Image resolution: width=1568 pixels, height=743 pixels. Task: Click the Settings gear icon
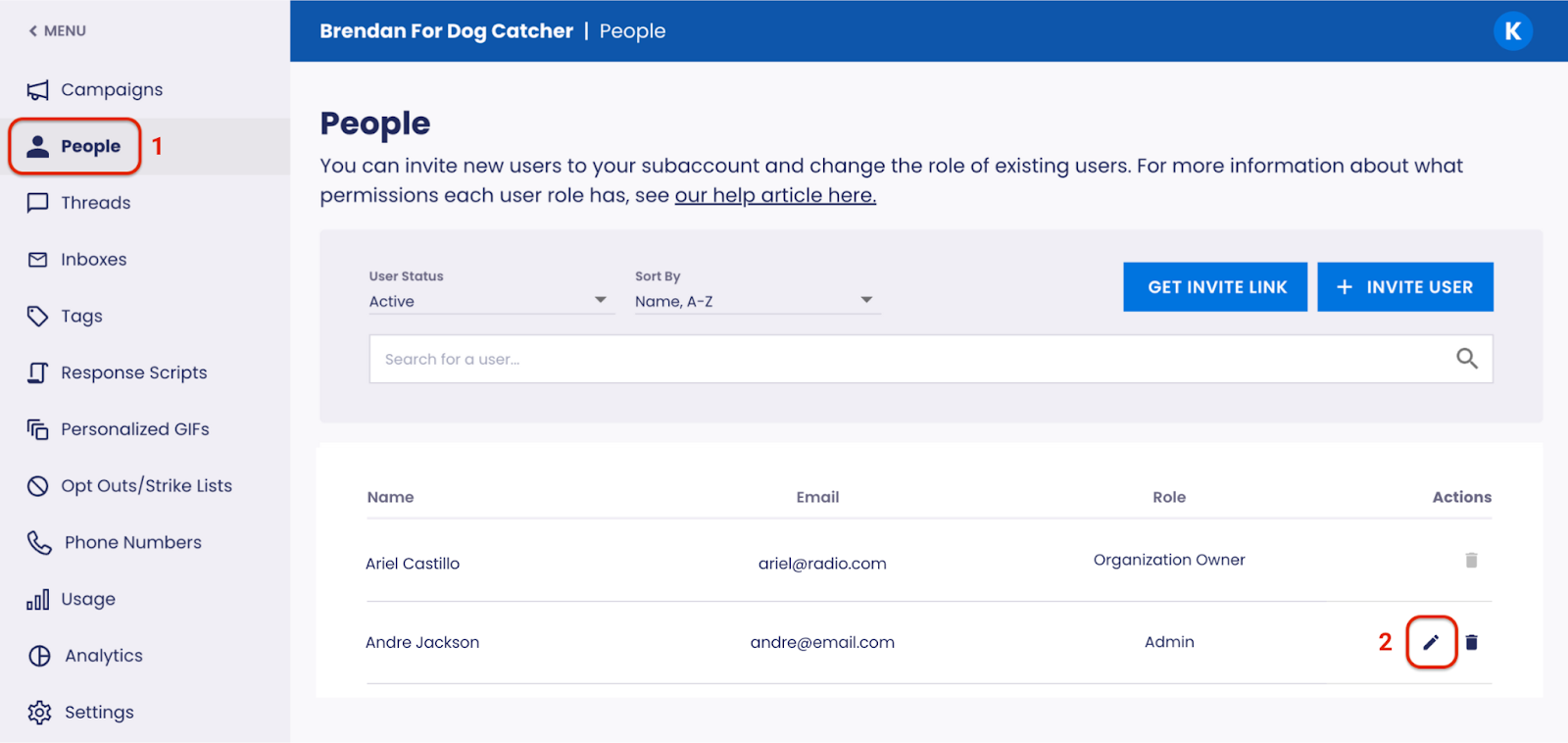point(39,713)
